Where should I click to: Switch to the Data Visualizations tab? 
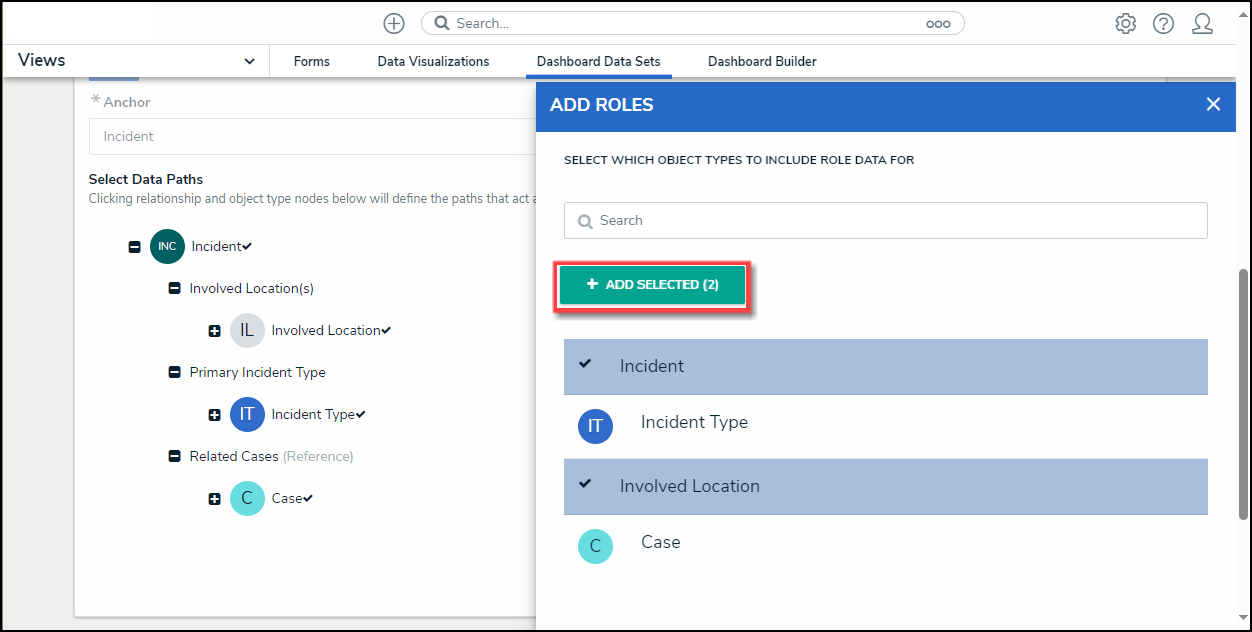point(433,61)
